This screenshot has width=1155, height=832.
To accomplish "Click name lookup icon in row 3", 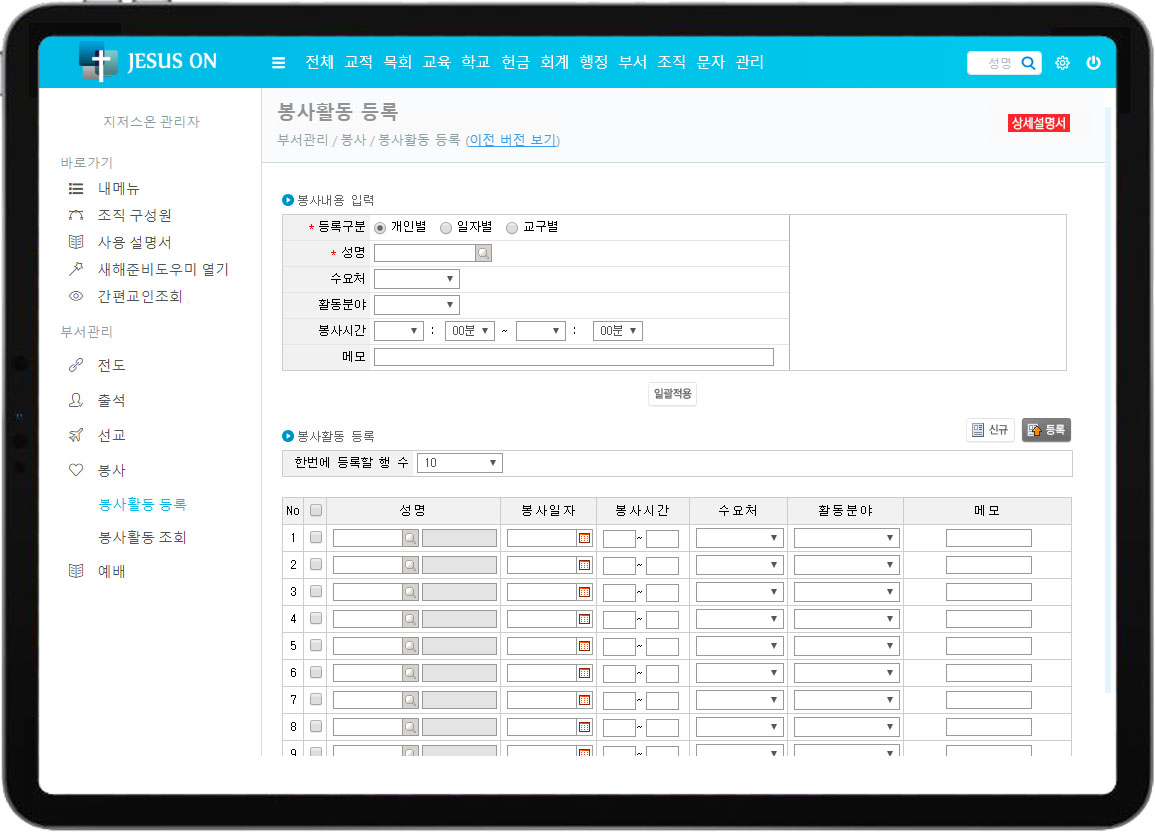I will [410, 592].
